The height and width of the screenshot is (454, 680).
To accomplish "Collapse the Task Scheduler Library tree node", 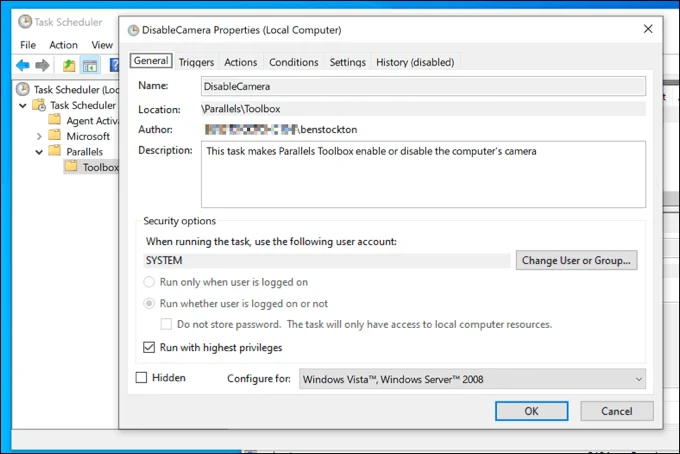I will pos(23,105).
